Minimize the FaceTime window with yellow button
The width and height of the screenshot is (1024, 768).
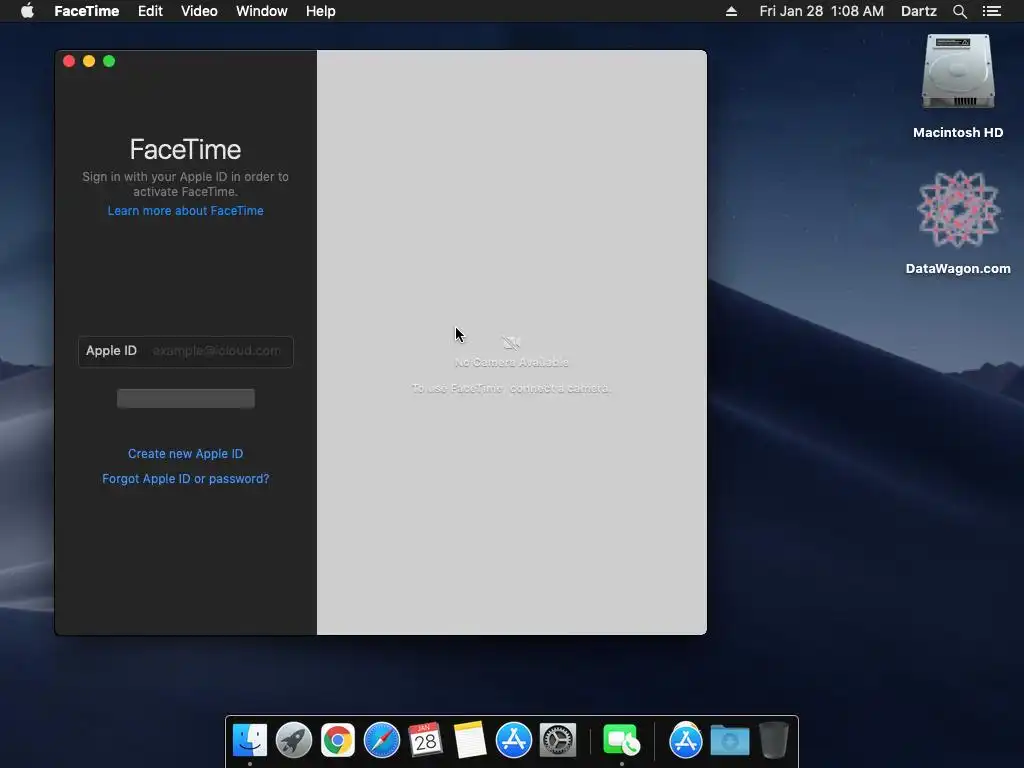[x=89, y=61]
